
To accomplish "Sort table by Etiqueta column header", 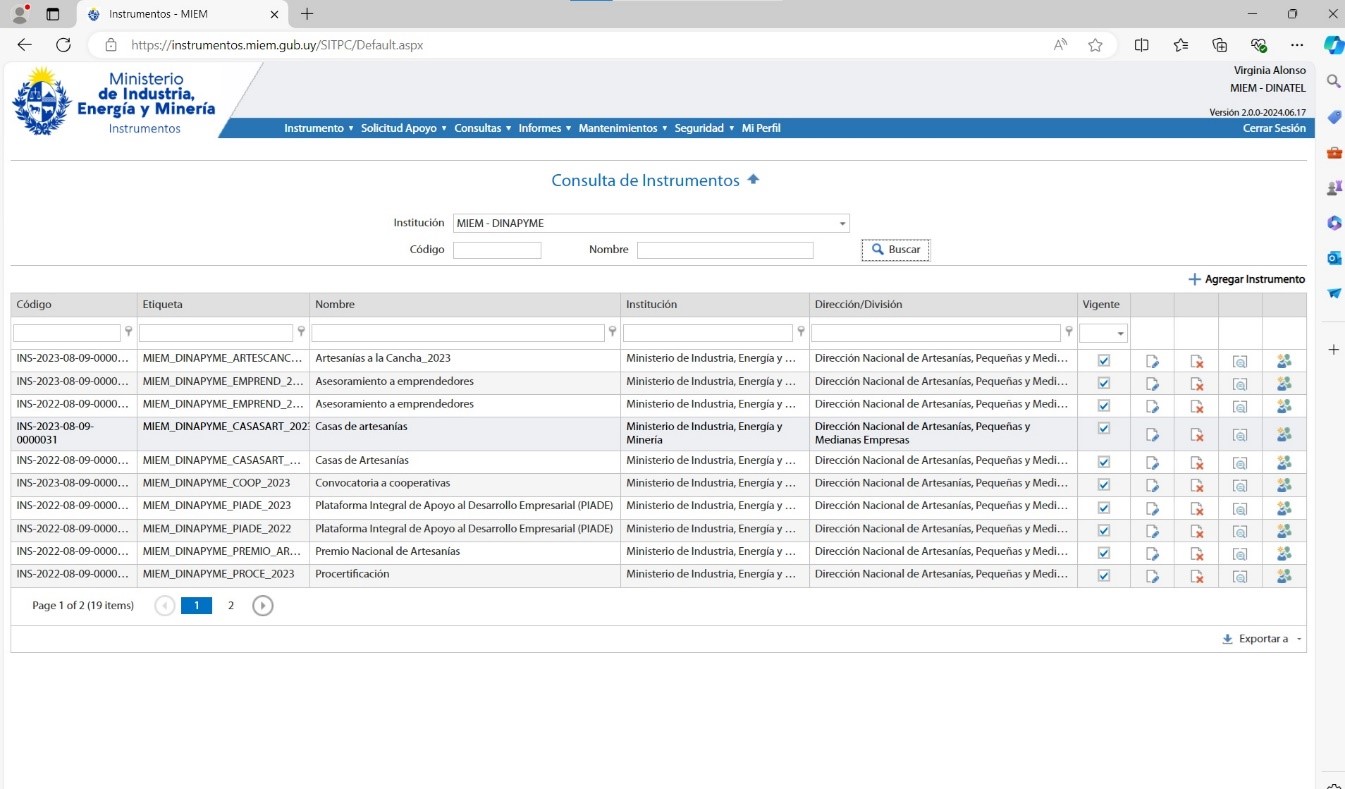I will (223, 304).
